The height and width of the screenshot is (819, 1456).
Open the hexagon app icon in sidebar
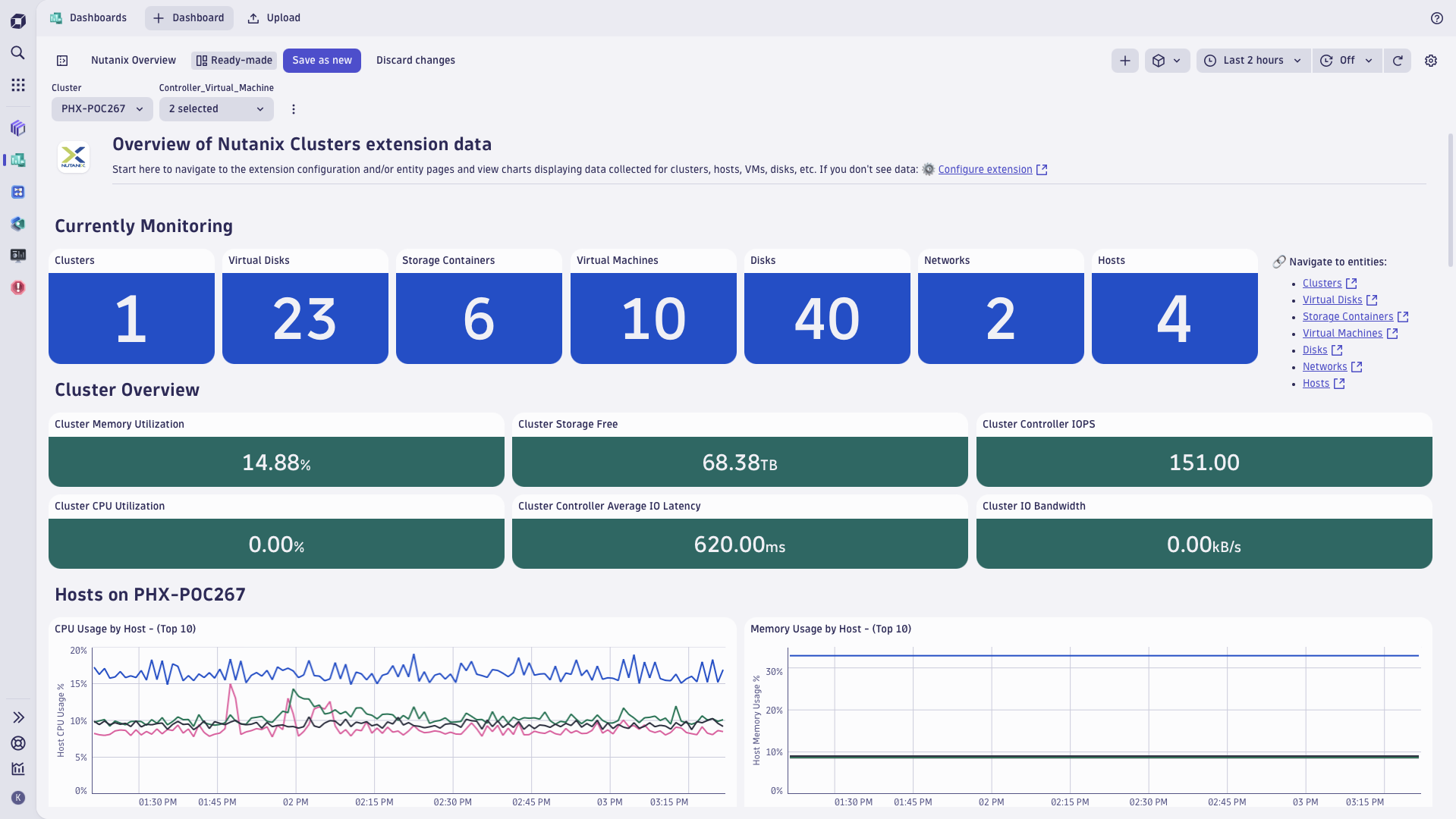click(18, 224)
